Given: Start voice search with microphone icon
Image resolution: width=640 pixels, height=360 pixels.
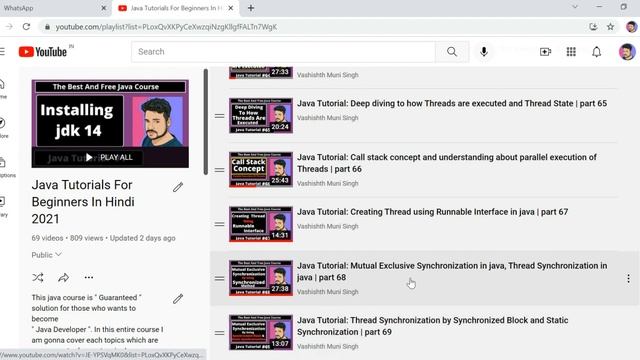Looking at the screenshot, I should point(484,52).
